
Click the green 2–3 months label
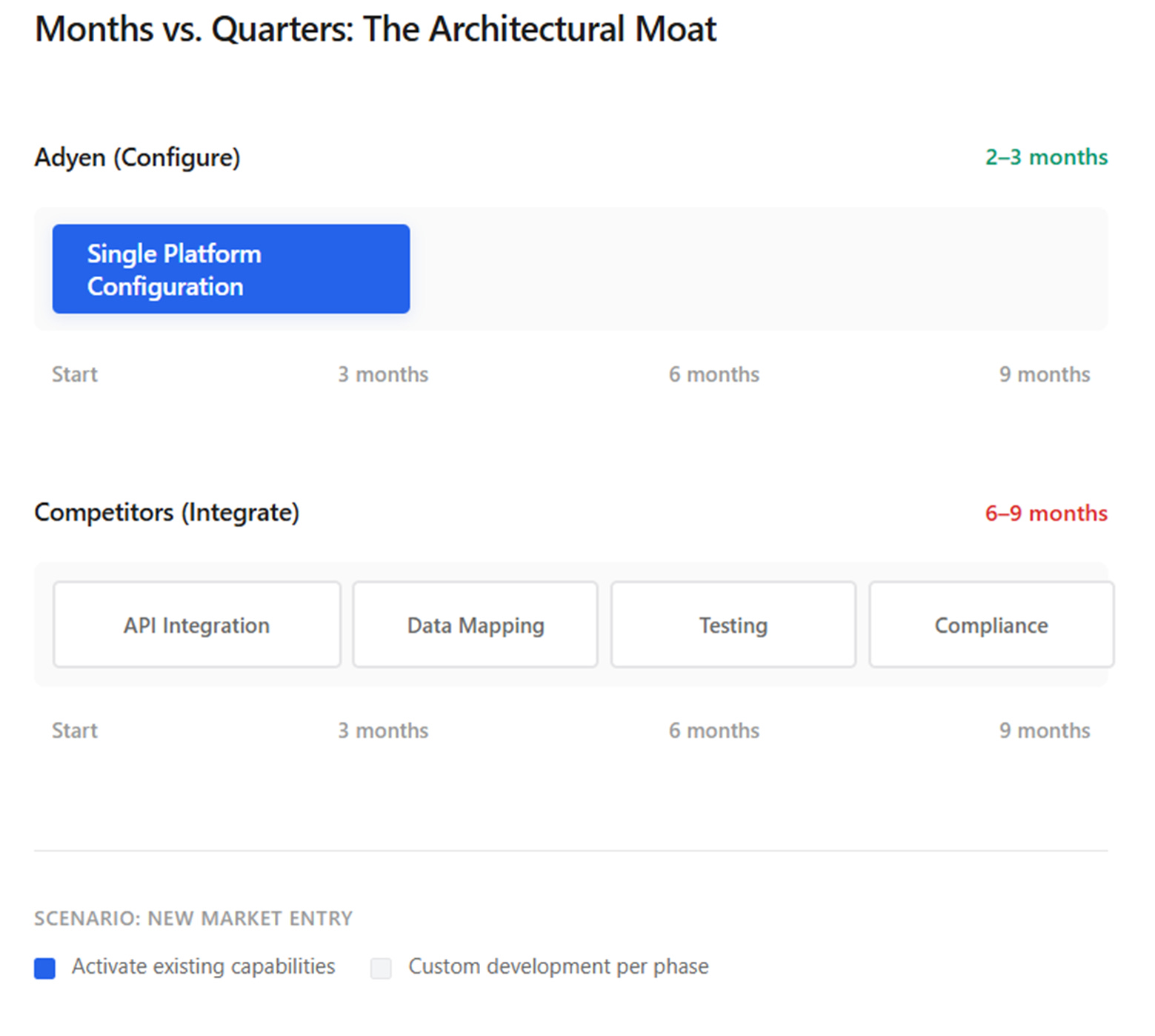(x=1045, y=157)
